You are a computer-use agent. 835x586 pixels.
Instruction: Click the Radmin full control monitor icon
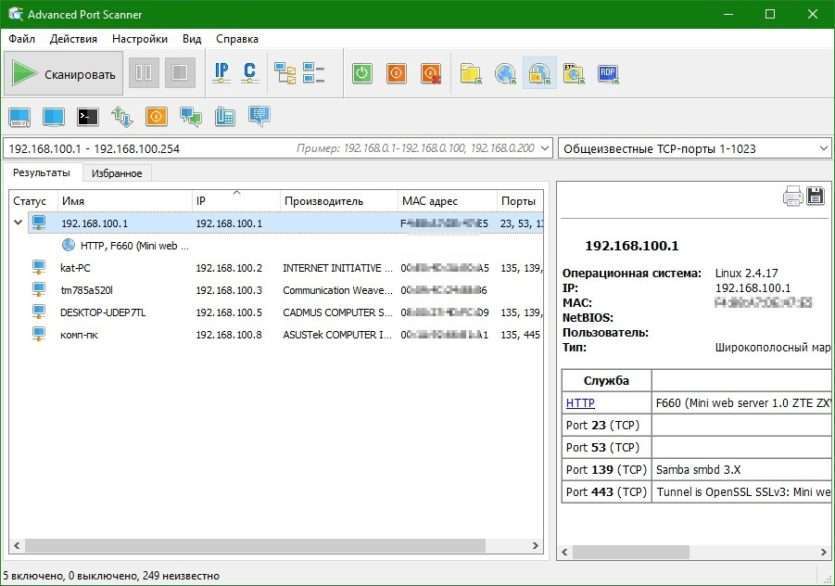[20, 117]
